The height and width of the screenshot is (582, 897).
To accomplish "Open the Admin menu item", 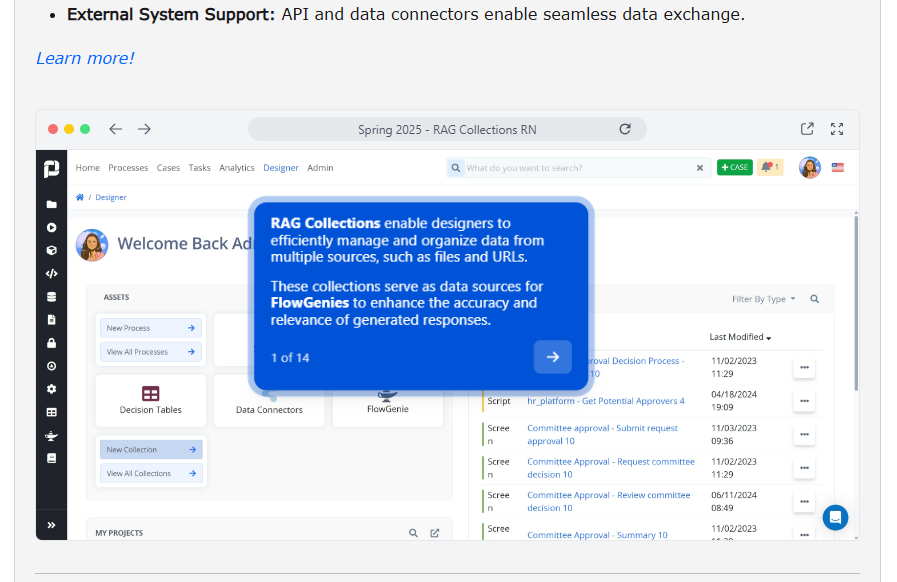I will [320, 168].
